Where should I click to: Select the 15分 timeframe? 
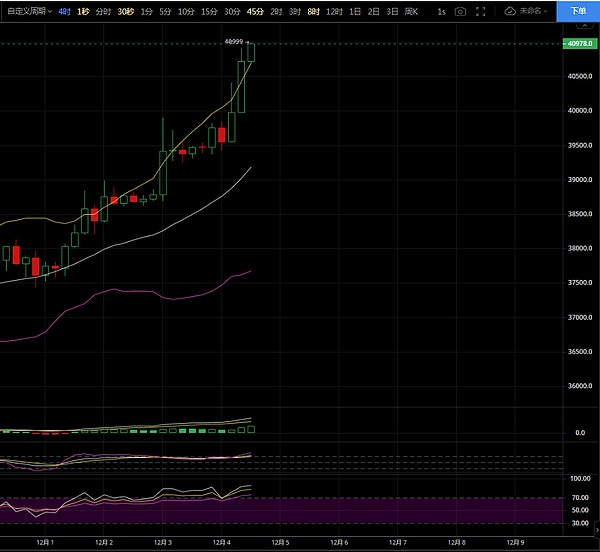point(209,11)
